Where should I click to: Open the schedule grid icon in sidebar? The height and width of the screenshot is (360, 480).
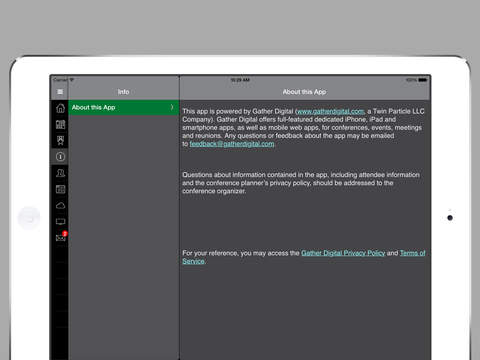click(x=60, y=124)
